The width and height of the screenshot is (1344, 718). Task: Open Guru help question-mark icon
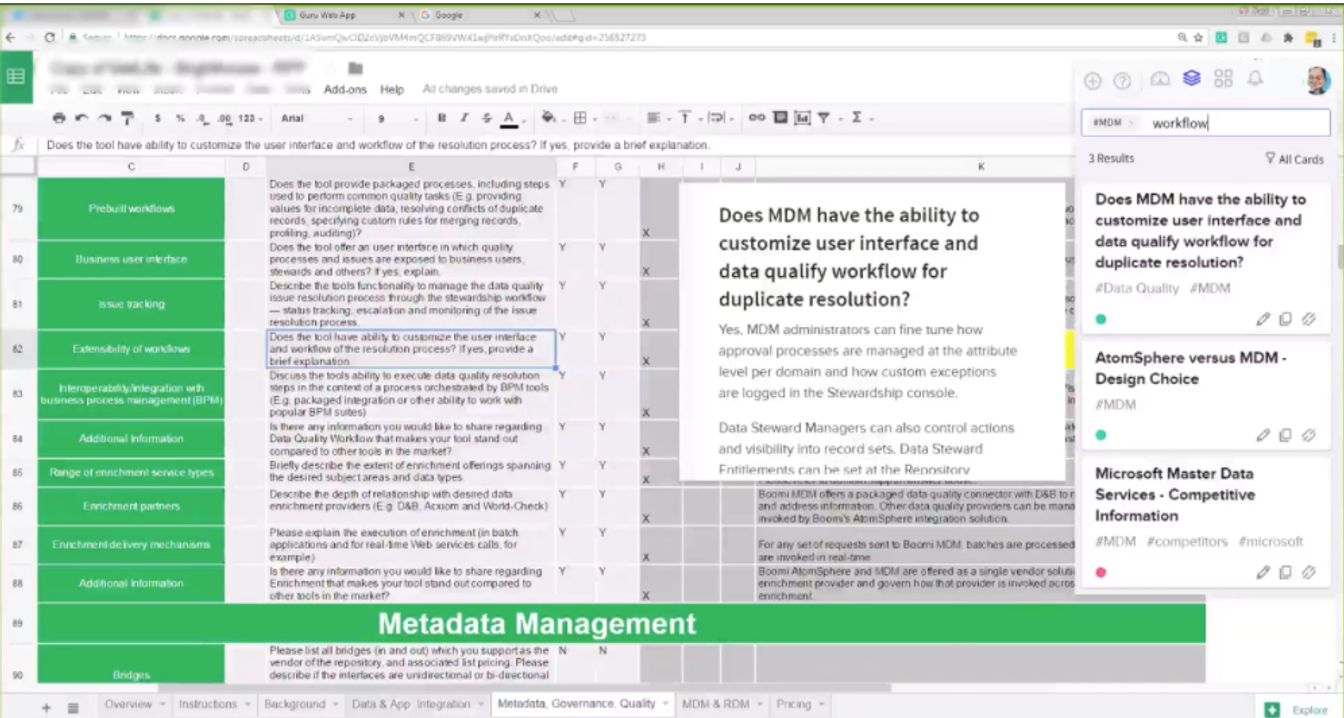click(x=1122, y=80)
